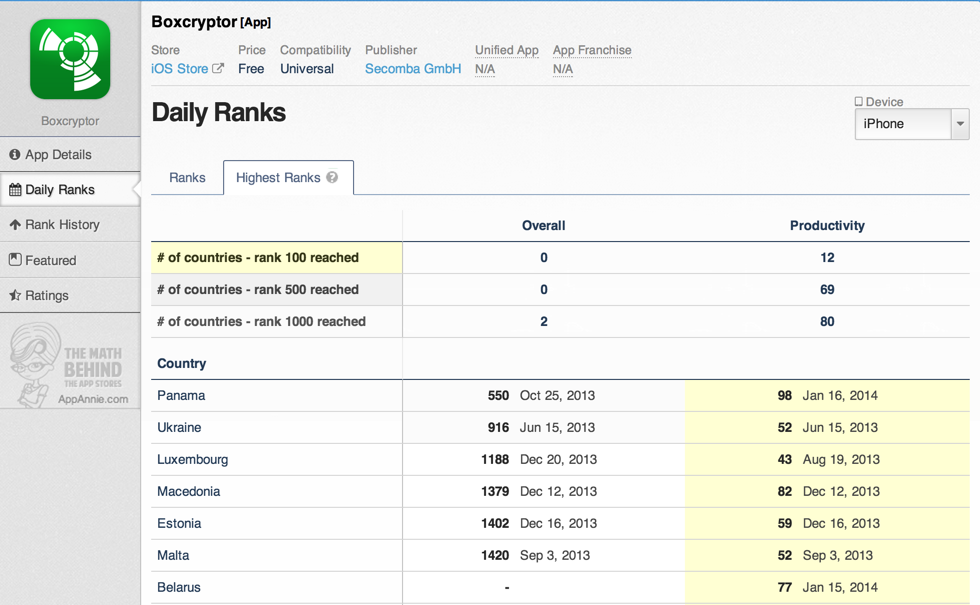Viewport: 980px width, 605px height.
Task: Click the help question mark beside Highest Ranks
Action: 332,177
